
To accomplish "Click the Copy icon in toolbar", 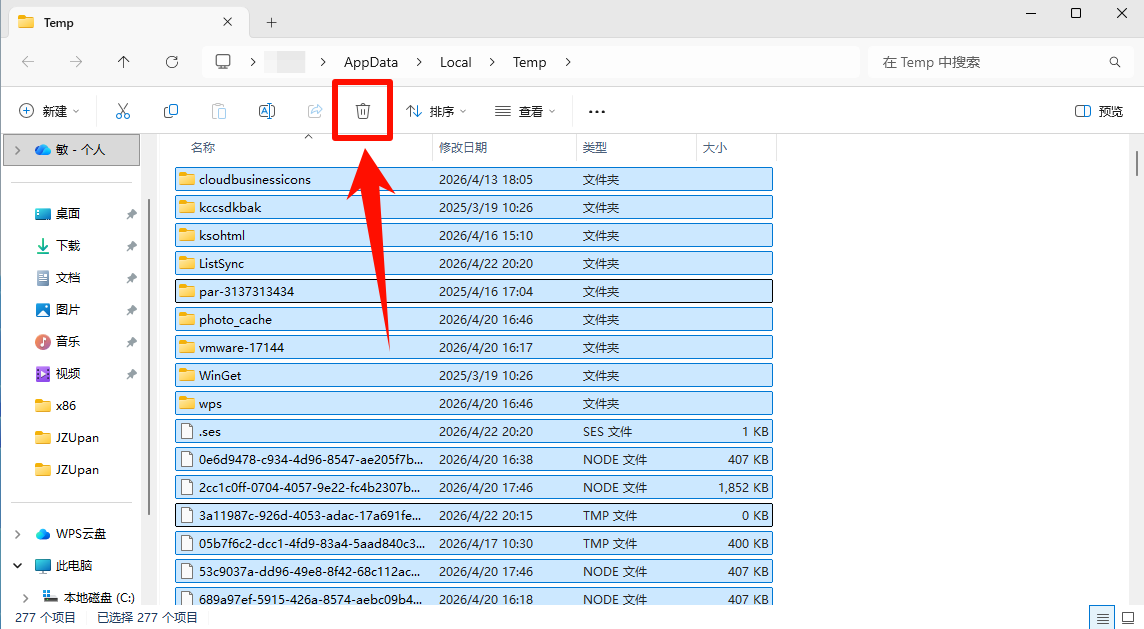I will (x=171, y=111).
